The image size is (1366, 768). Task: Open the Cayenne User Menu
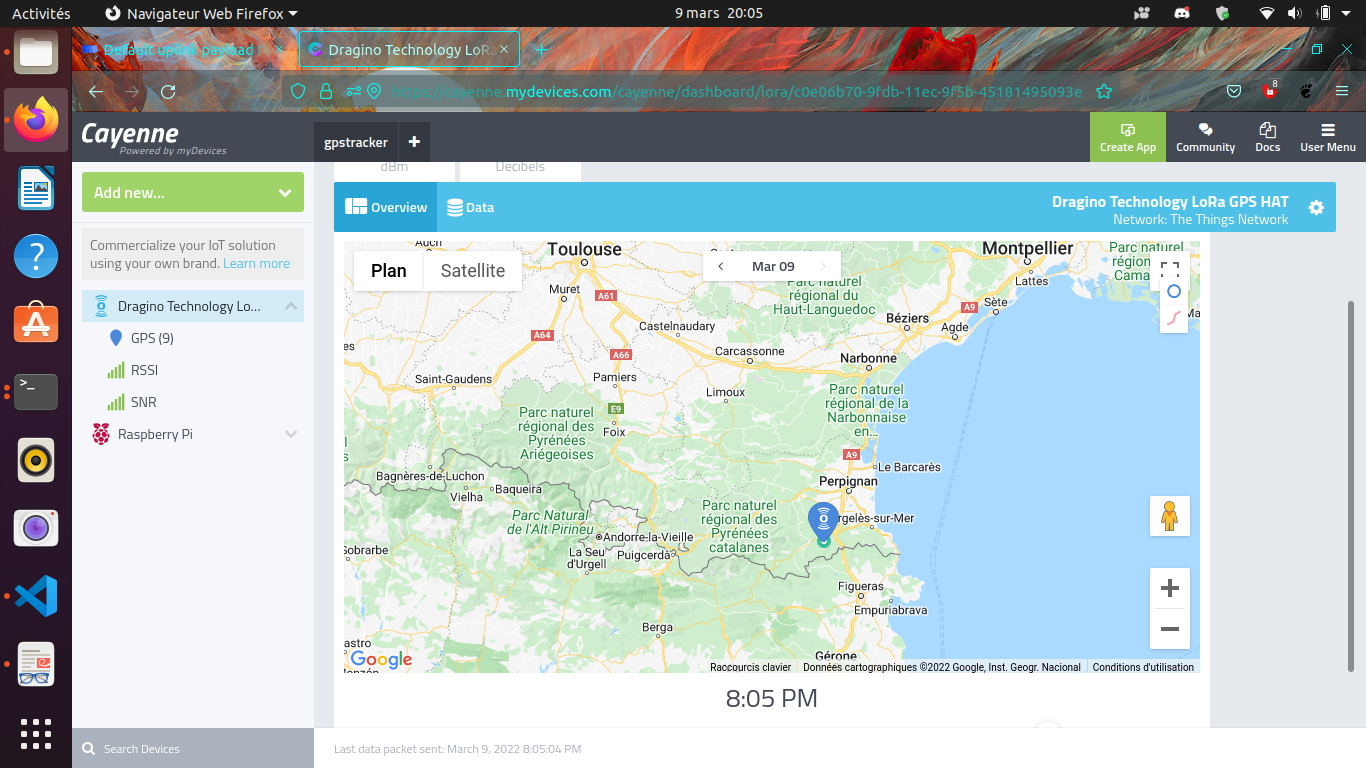pos(1328,137)
